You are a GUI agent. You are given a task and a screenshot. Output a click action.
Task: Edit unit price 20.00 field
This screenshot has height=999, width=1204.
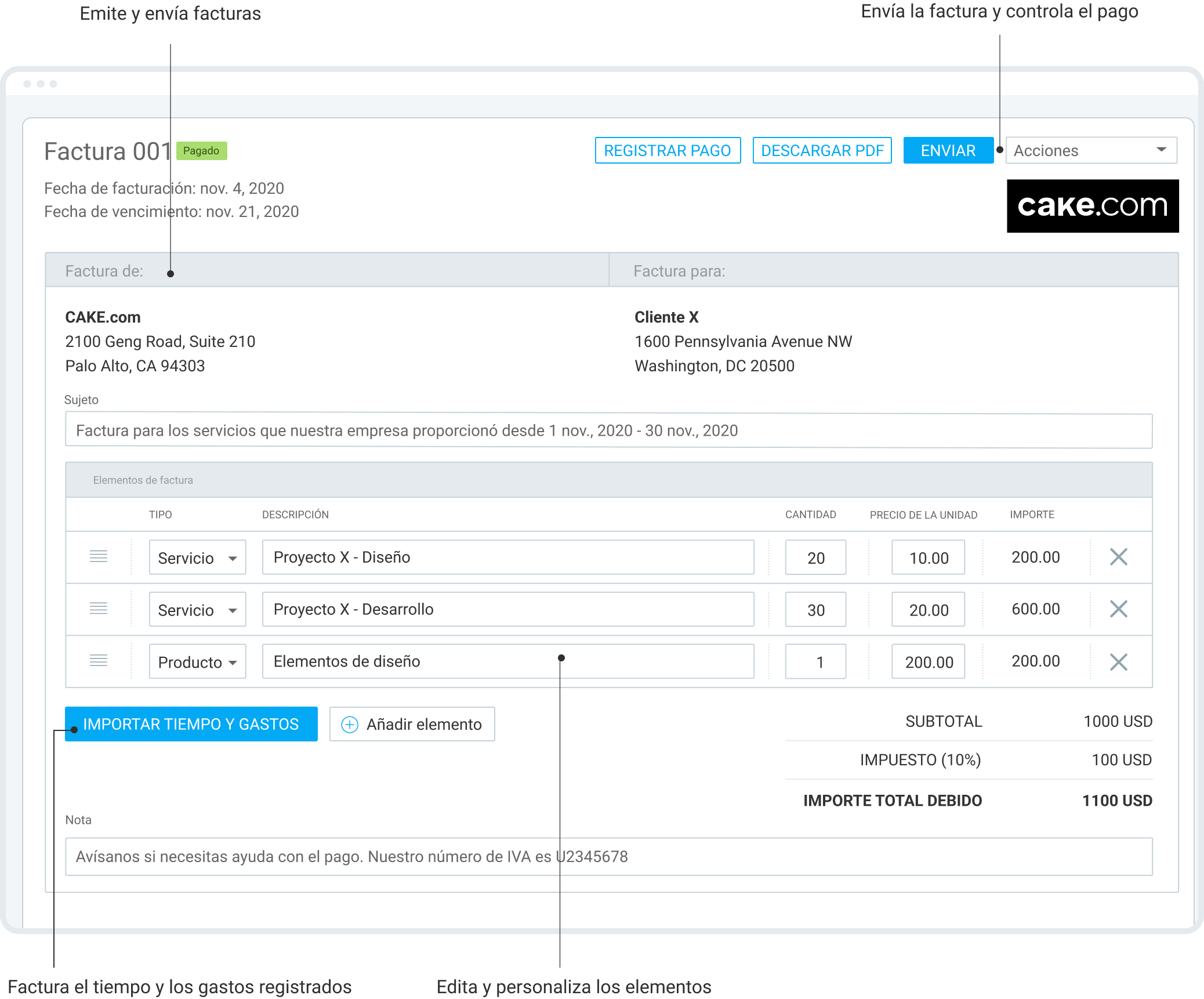(928, 610)
